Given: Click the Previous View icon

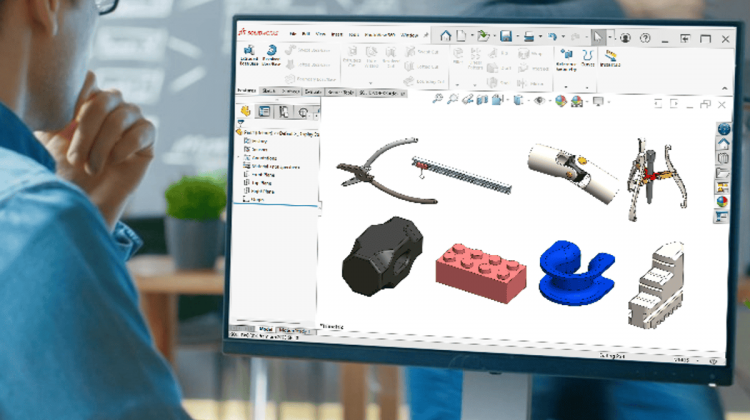Looking at the screenshot, I should pos(467,99).
